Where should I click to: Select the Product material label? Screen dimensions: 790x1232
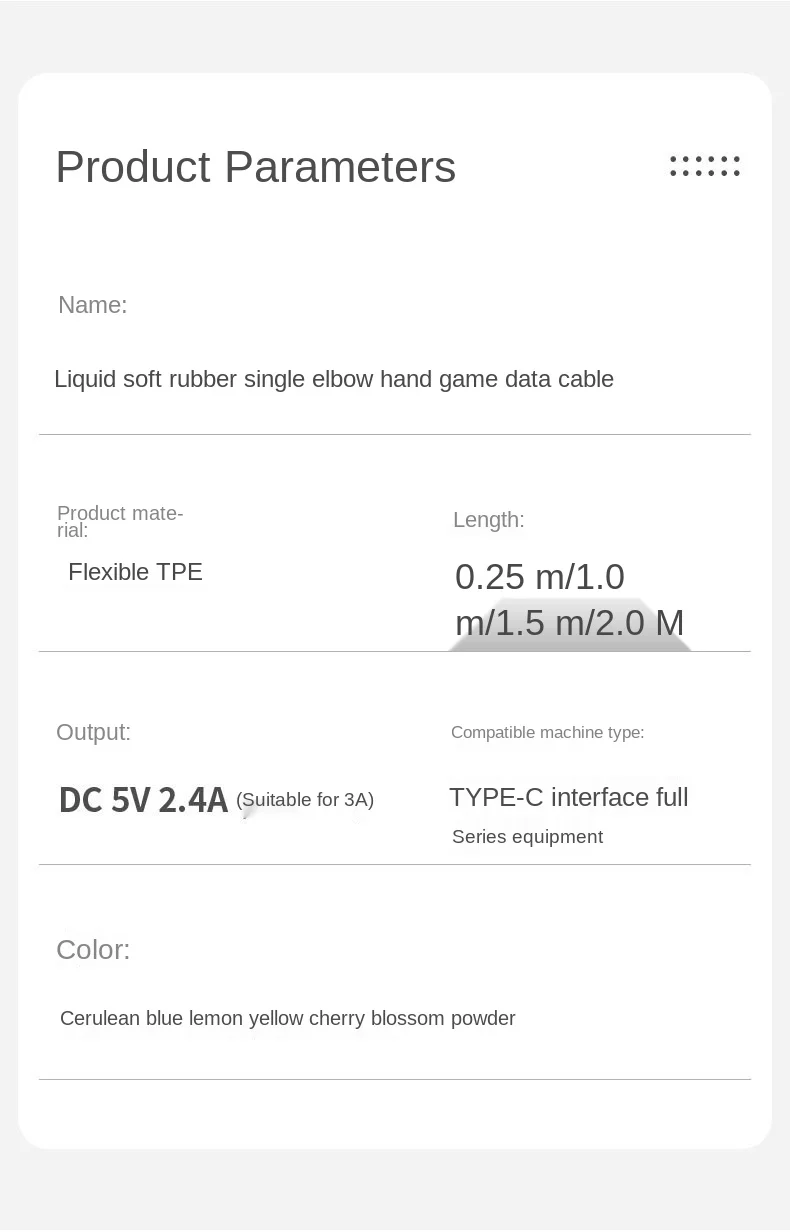(x=120, y=521)
